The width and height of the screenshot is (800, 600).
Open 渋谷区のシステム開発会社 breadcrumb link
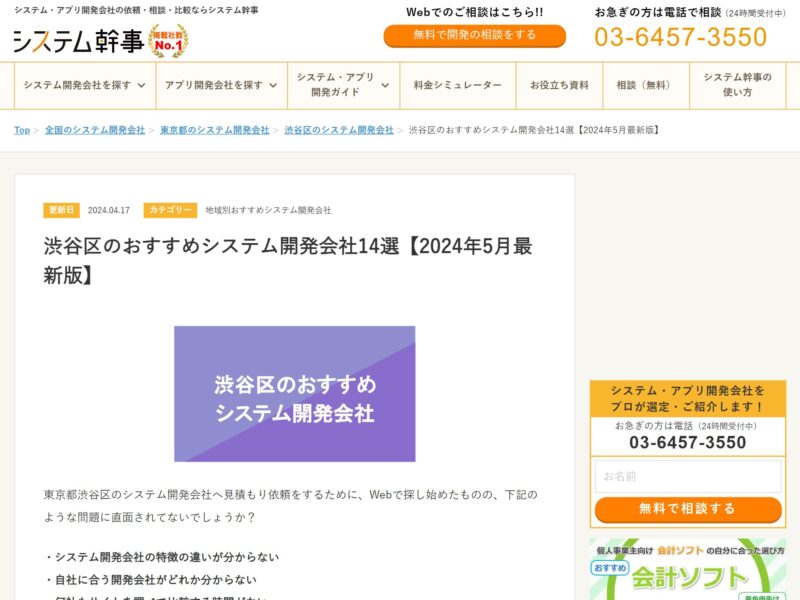(x=339, y=130)
